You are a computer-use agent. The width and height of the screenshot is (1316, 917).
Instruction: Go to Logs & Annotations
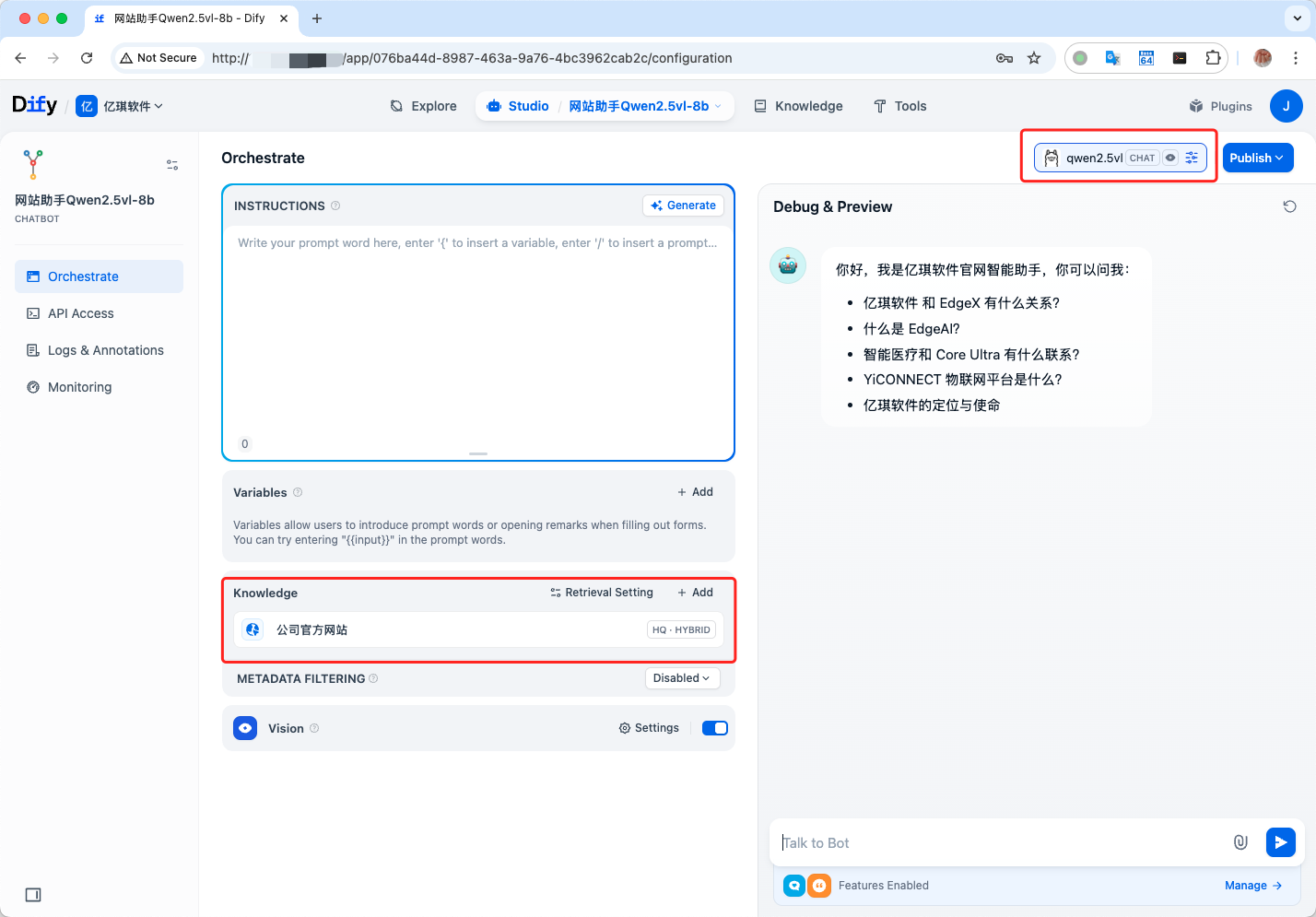coord(105,350)
